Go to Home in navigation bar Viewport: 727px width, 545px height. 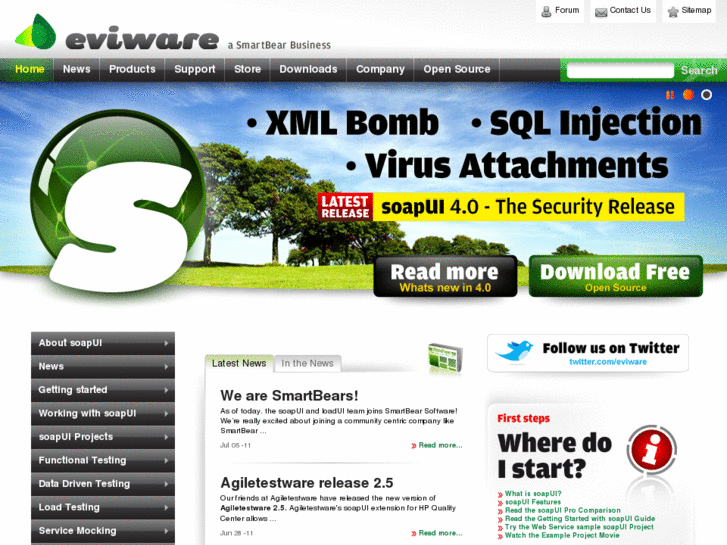tap(30, 69)
